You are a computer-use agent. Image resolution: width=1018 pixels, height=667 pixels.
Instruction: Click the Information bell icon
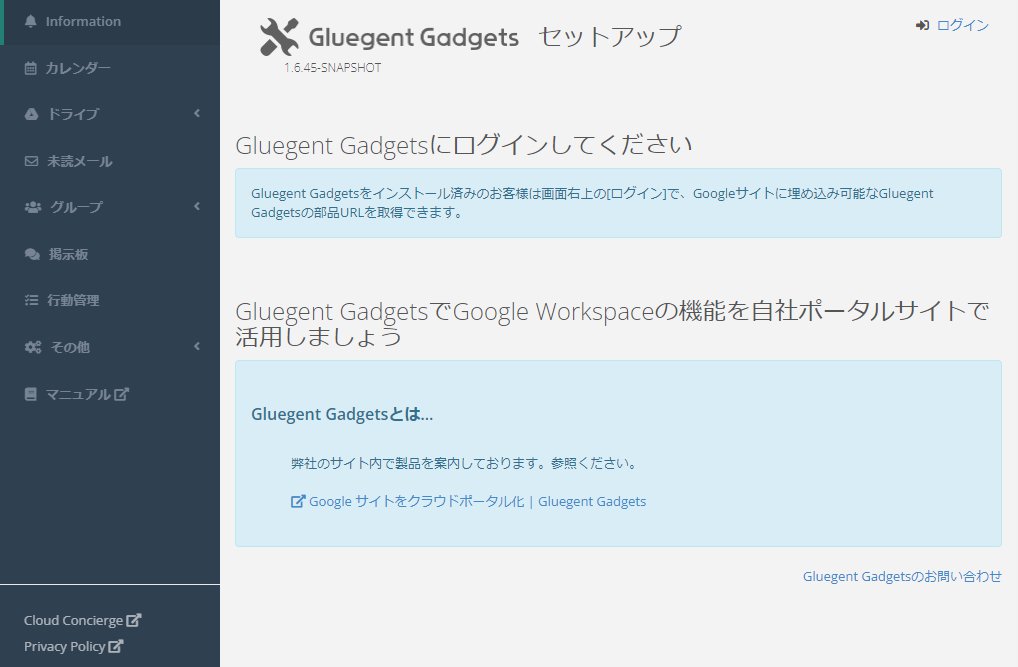point(31,21)
